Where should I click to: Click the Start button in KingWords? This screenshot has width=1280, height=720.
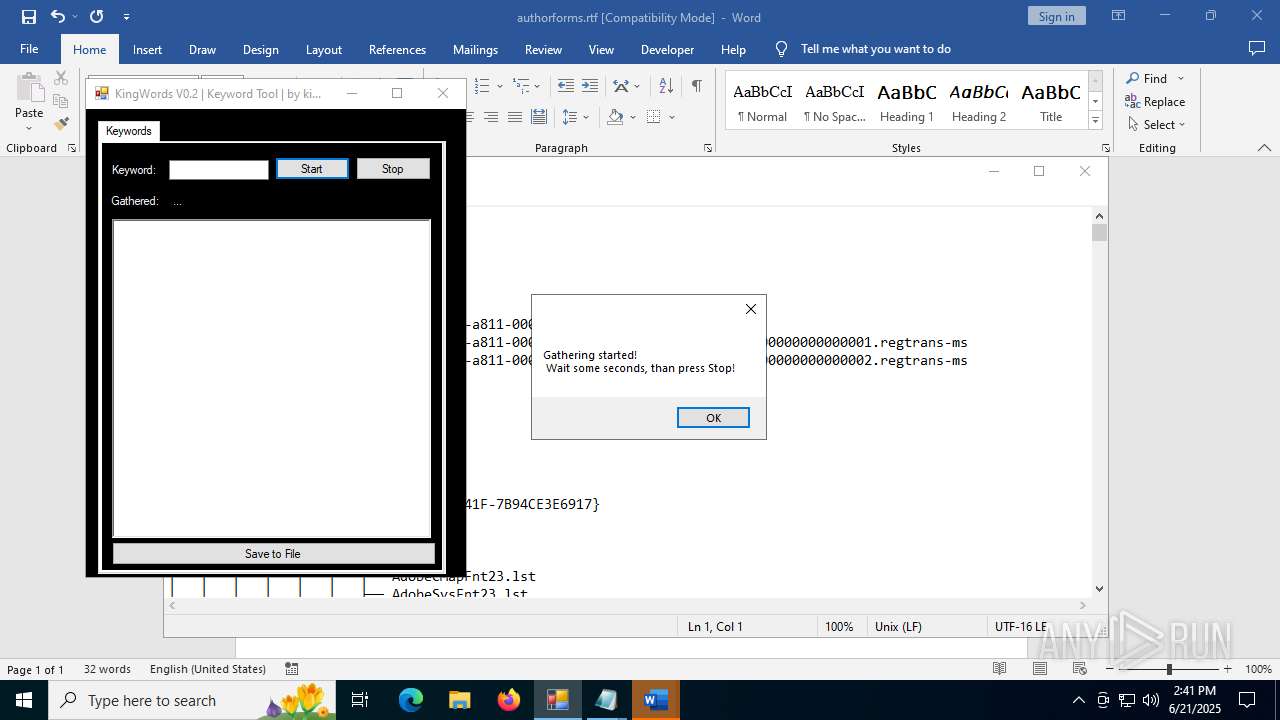[312, 169]
